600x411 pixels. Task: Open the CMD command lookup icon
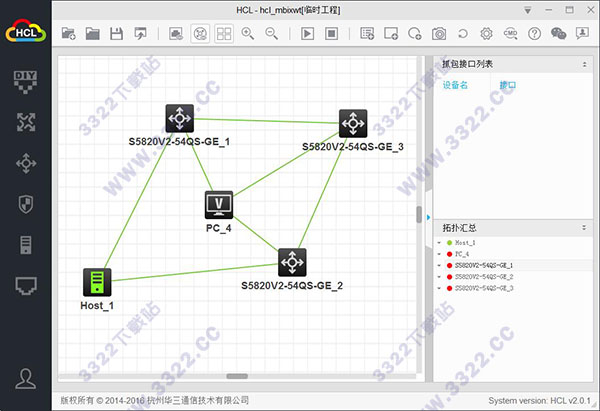510,34
